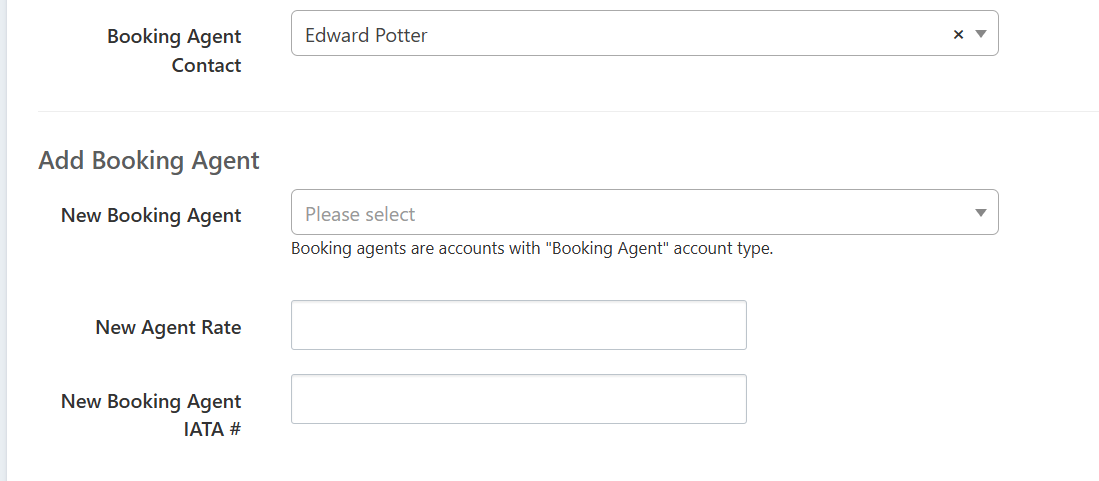Click the gray strip on the left edge
This screenshot has height=481, width=1099.
pyautogui.click(x=3, y=240)
